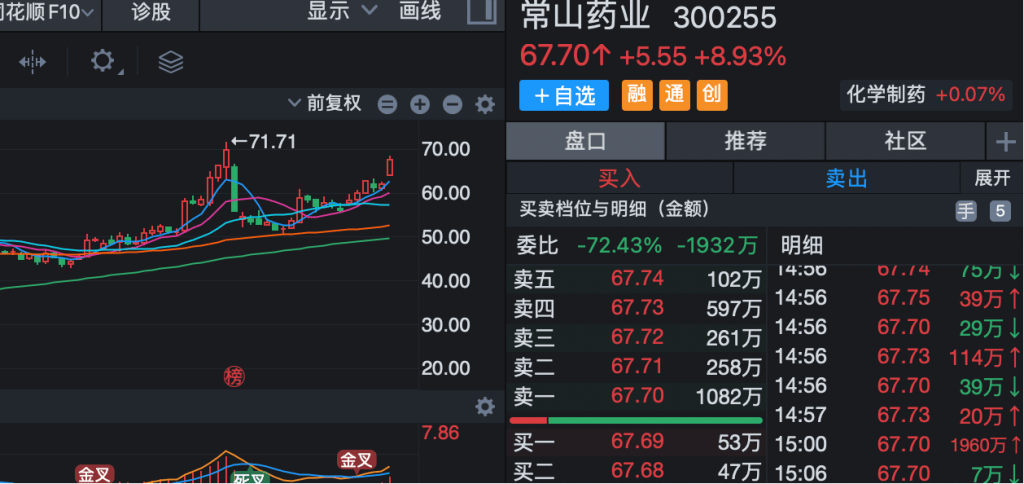Click the blue +自选 button
Image resolution: width=1024 pixels, height=484 pixels.
point(564,95)
